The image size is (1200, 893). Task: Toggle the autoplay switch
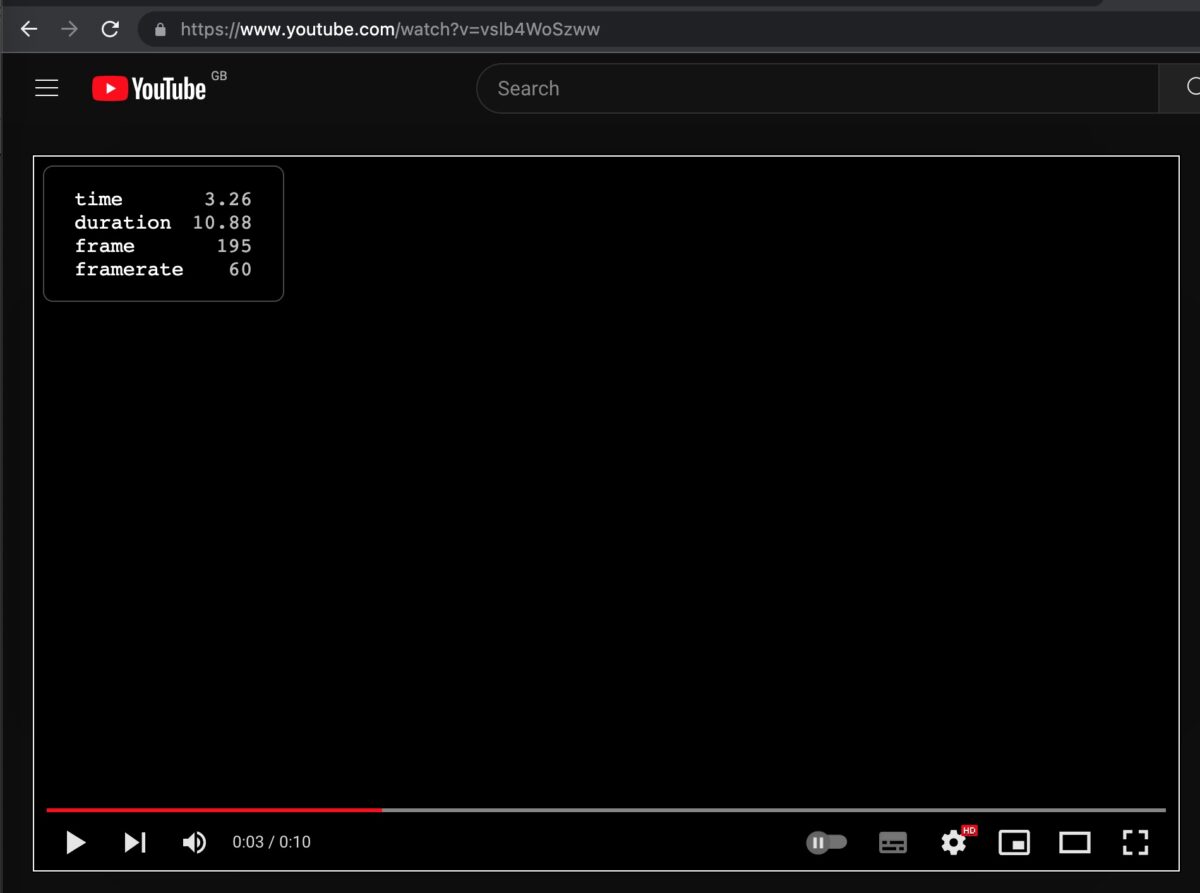[x=826, y=842]
